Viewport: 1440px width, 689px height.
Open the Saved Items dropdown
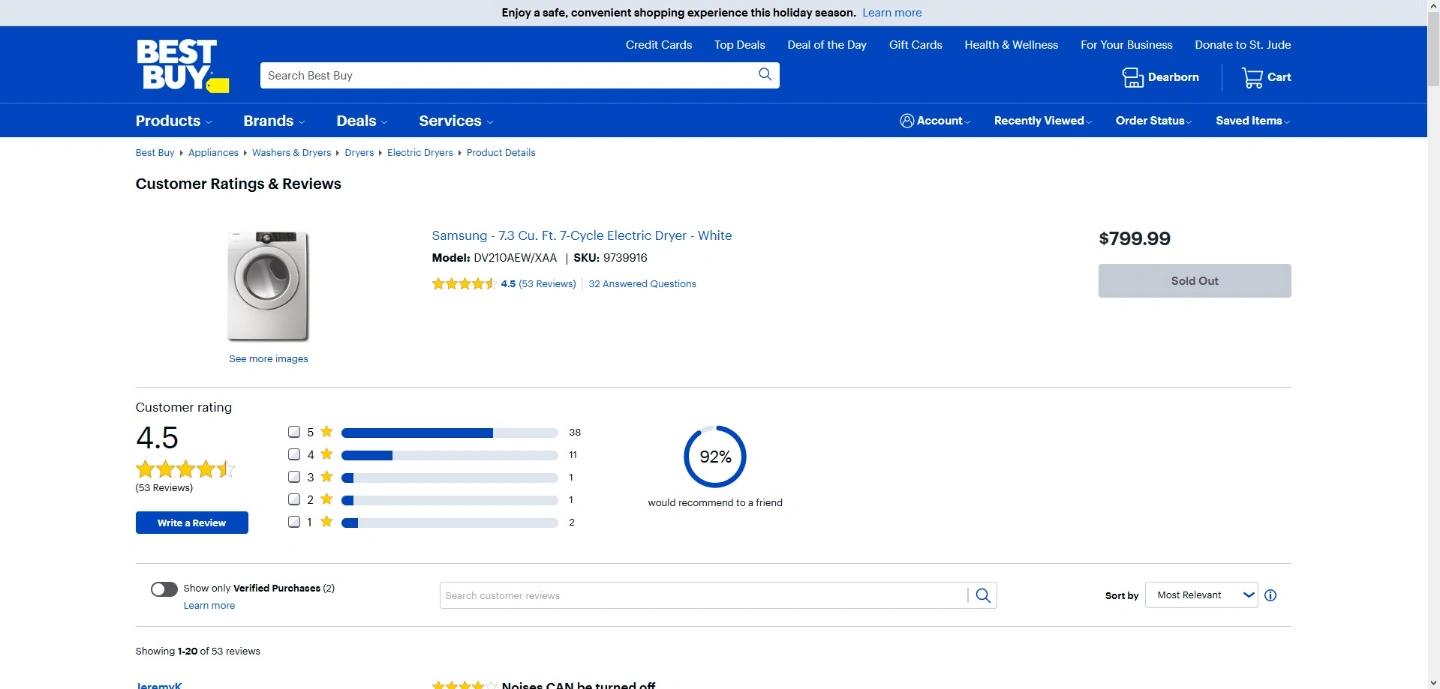pyautogui.click(x=1253, y=121)
